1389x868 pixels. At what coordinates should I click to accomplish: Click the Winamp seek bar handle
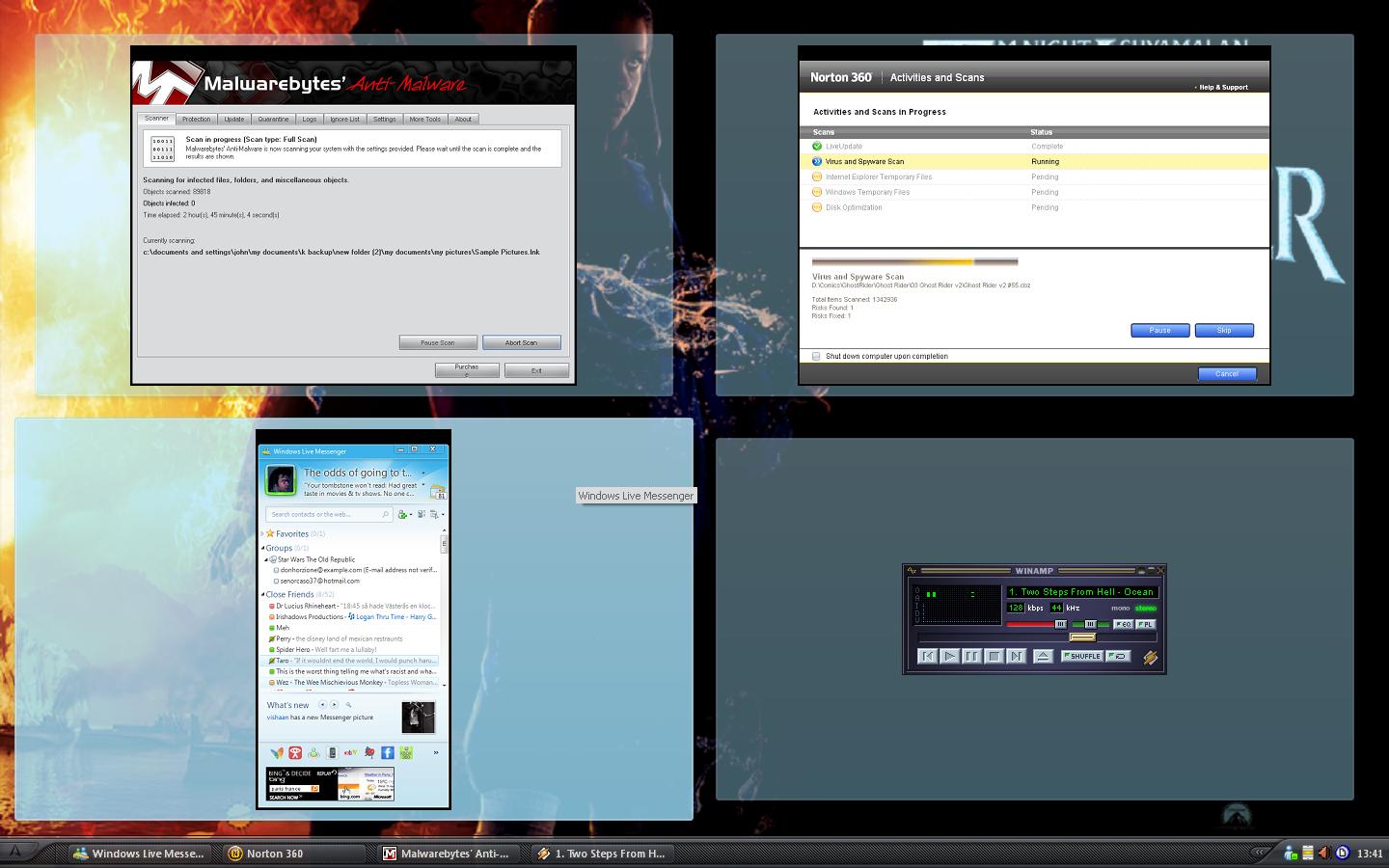tap(1082, 637)
